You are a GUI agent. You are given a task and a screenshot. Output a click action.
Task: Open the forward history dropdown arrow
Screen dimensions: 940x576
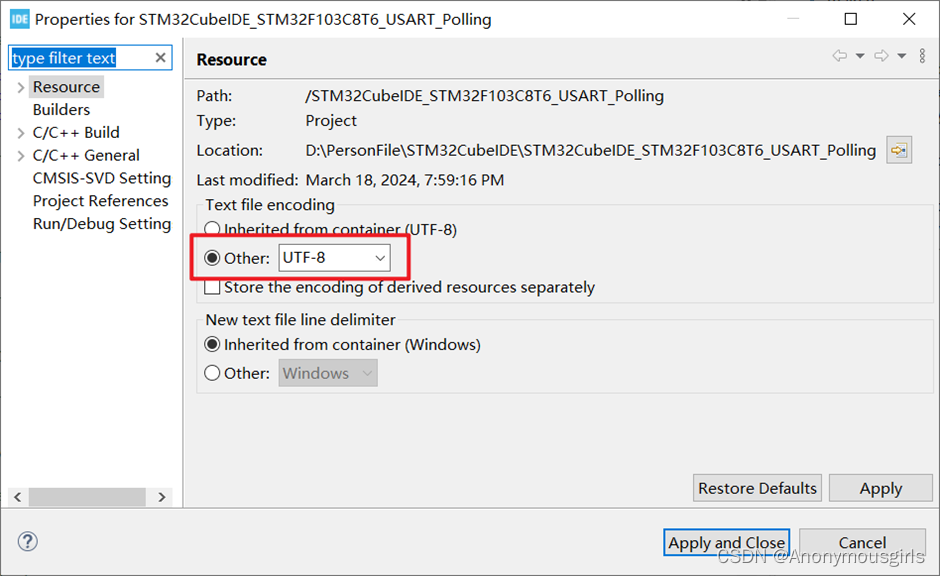tap(901, 56)
